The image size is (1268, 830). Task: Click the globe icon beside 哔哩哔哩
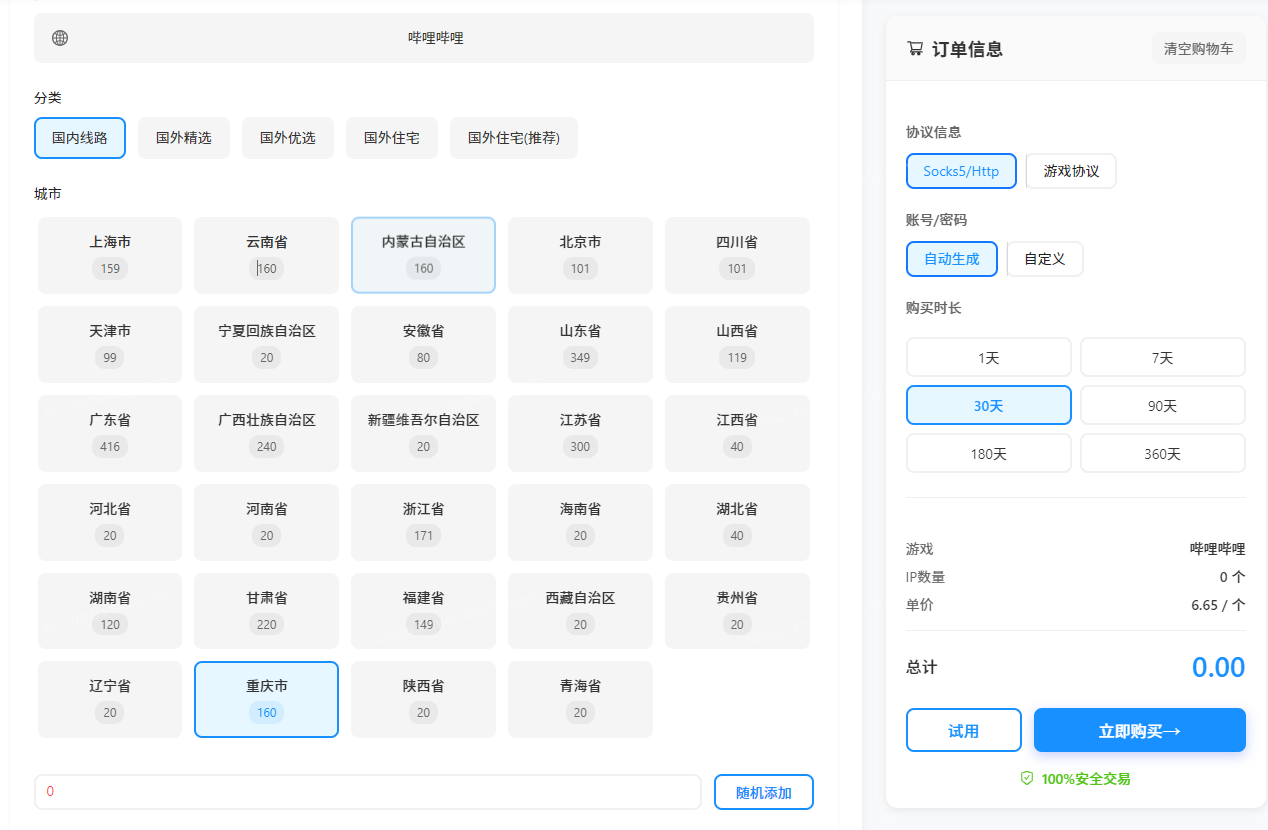[59, 37]
